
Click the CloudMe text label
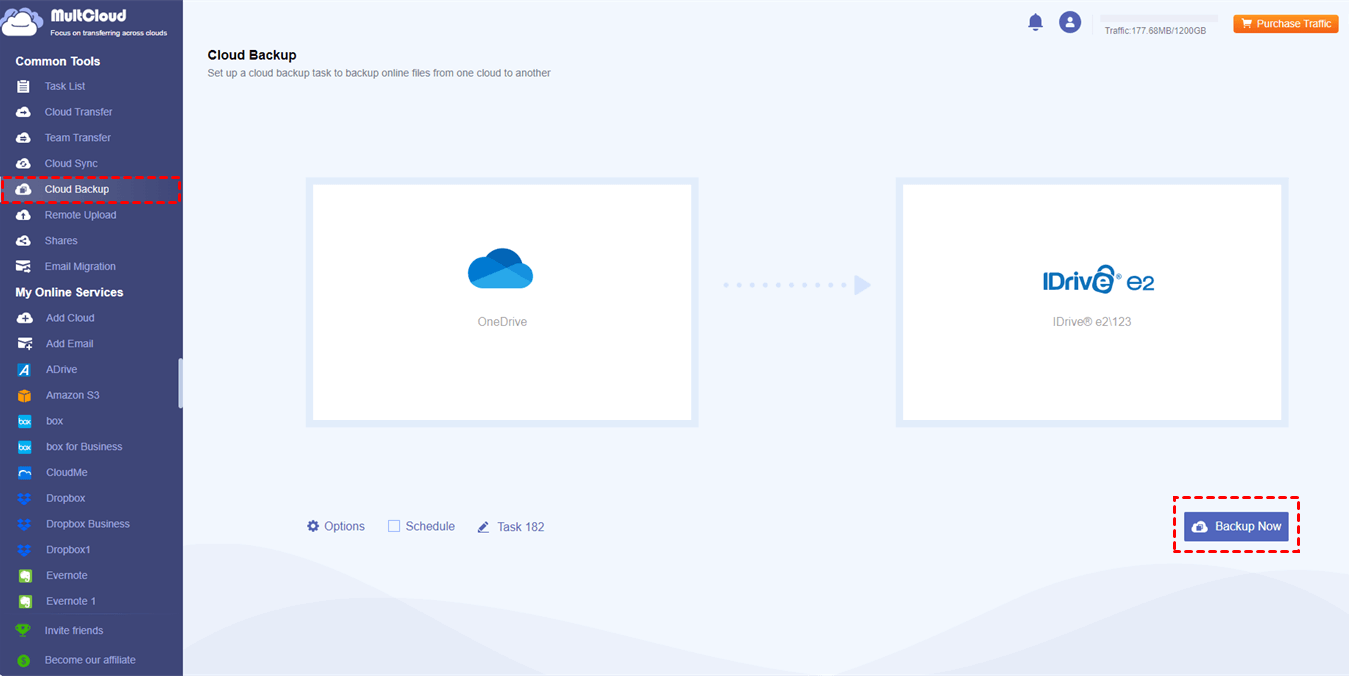(x=66, y=472)
